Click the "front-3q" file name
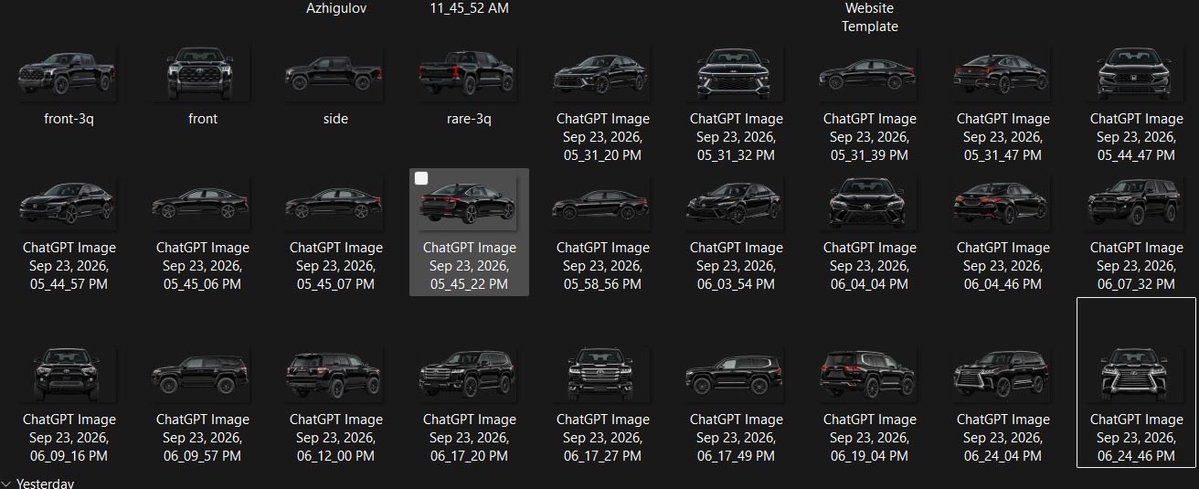The width and height of the screenshot is (1199, 489). pos(69,119)
